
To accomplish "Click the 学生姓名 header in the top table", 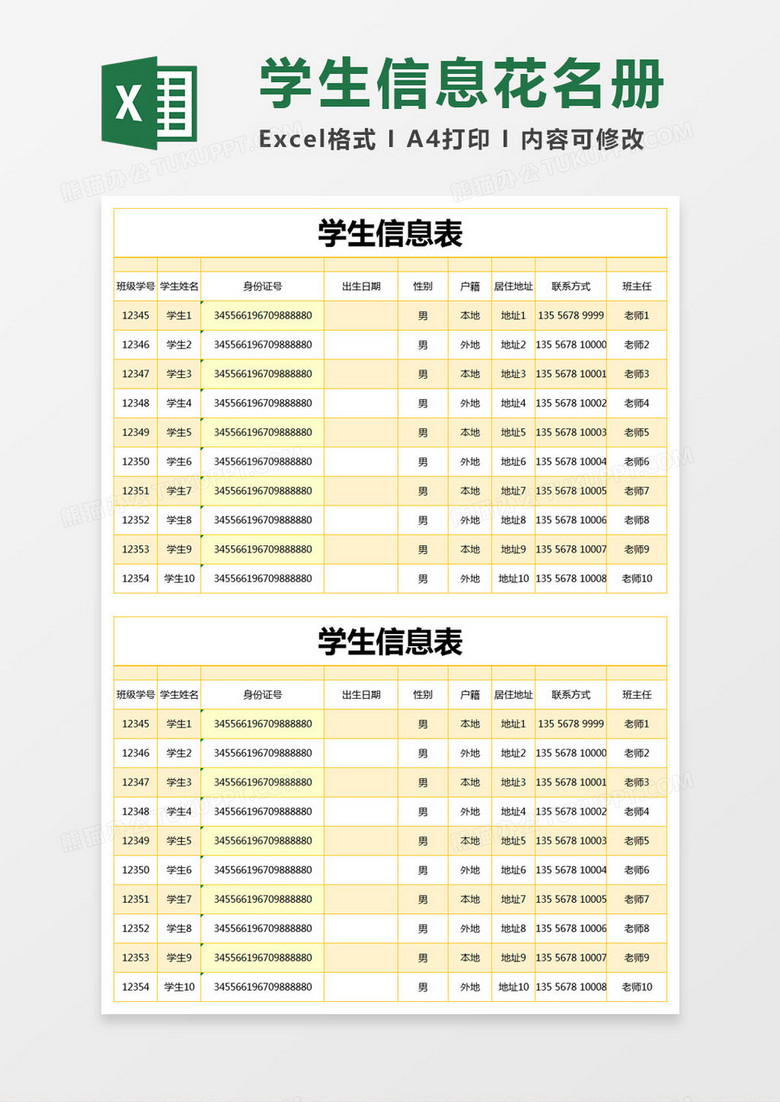I will [x=179, y=286].
